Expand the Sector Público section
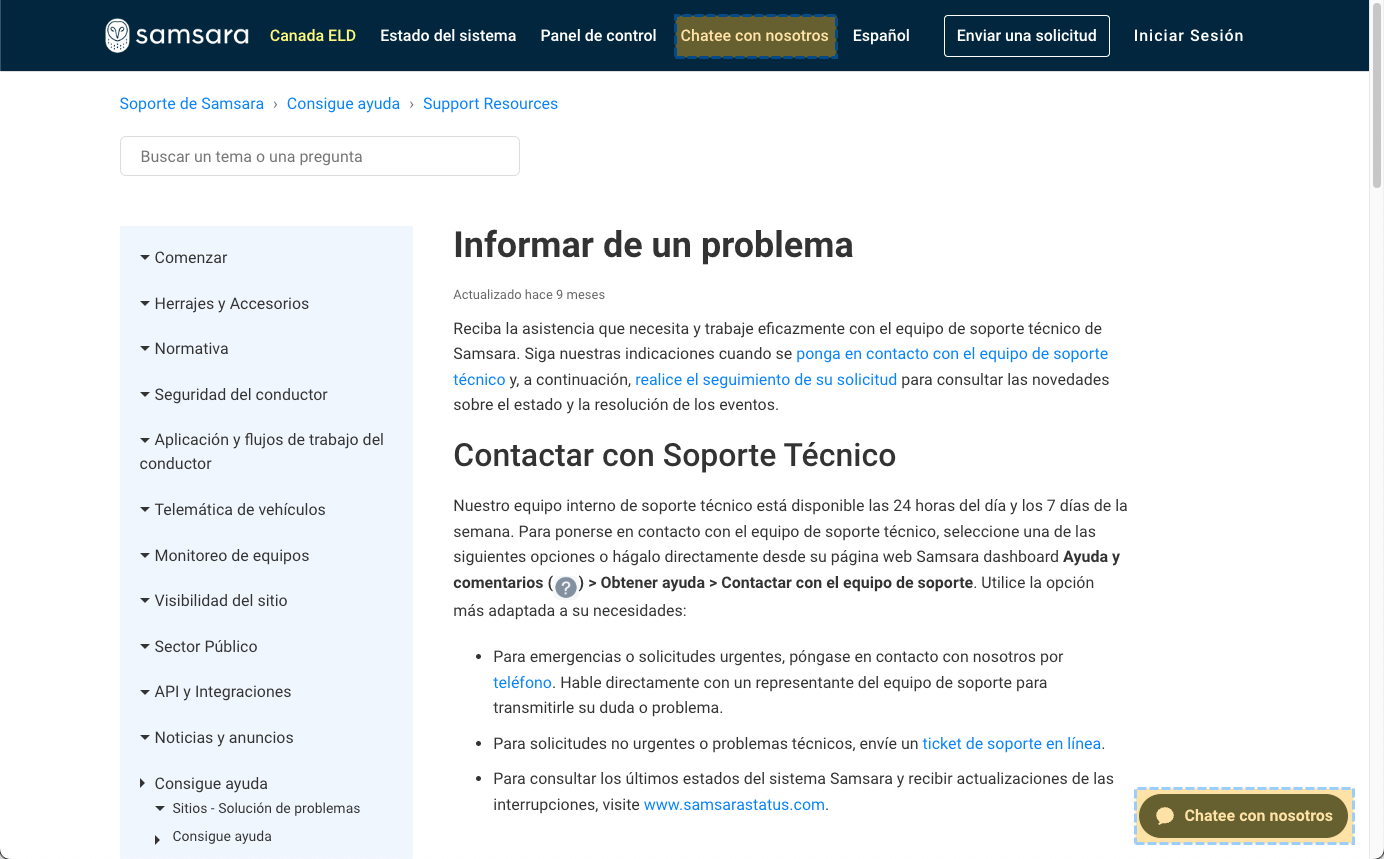The height and width of the screenshot is (859, 1384). [x=198, y=646]
